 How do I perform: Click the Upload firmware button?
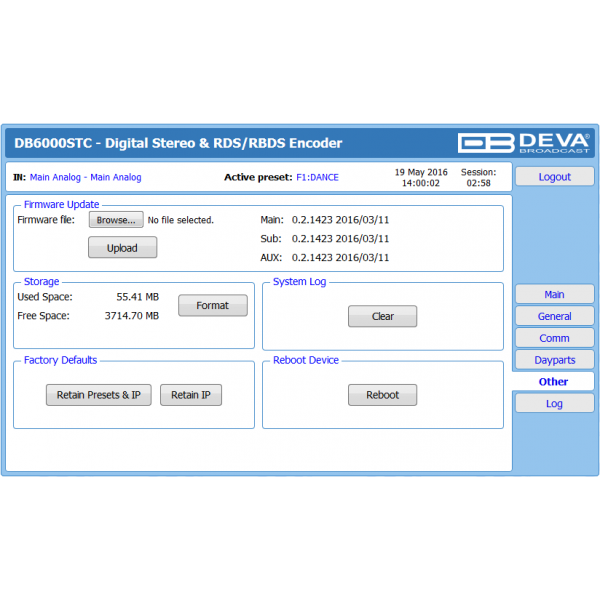coord(122,248)
